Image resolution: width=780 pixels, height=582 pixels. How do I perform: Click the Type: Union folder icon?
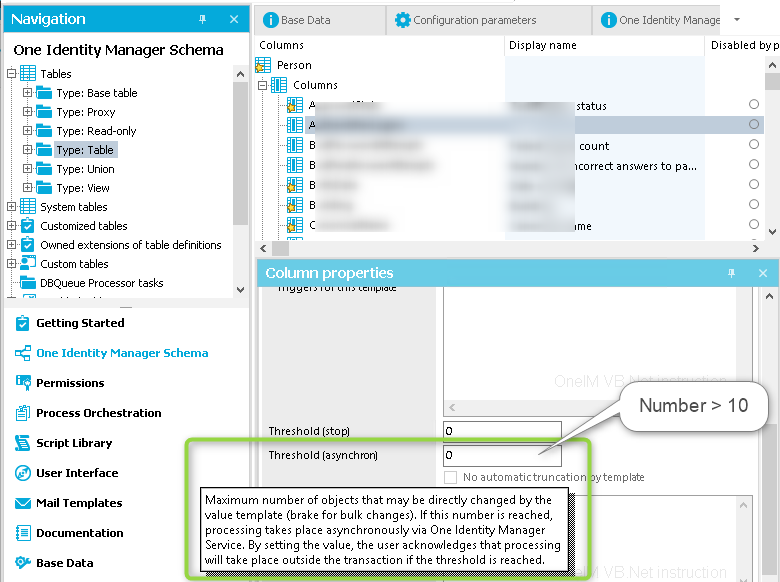pos(44,169)
